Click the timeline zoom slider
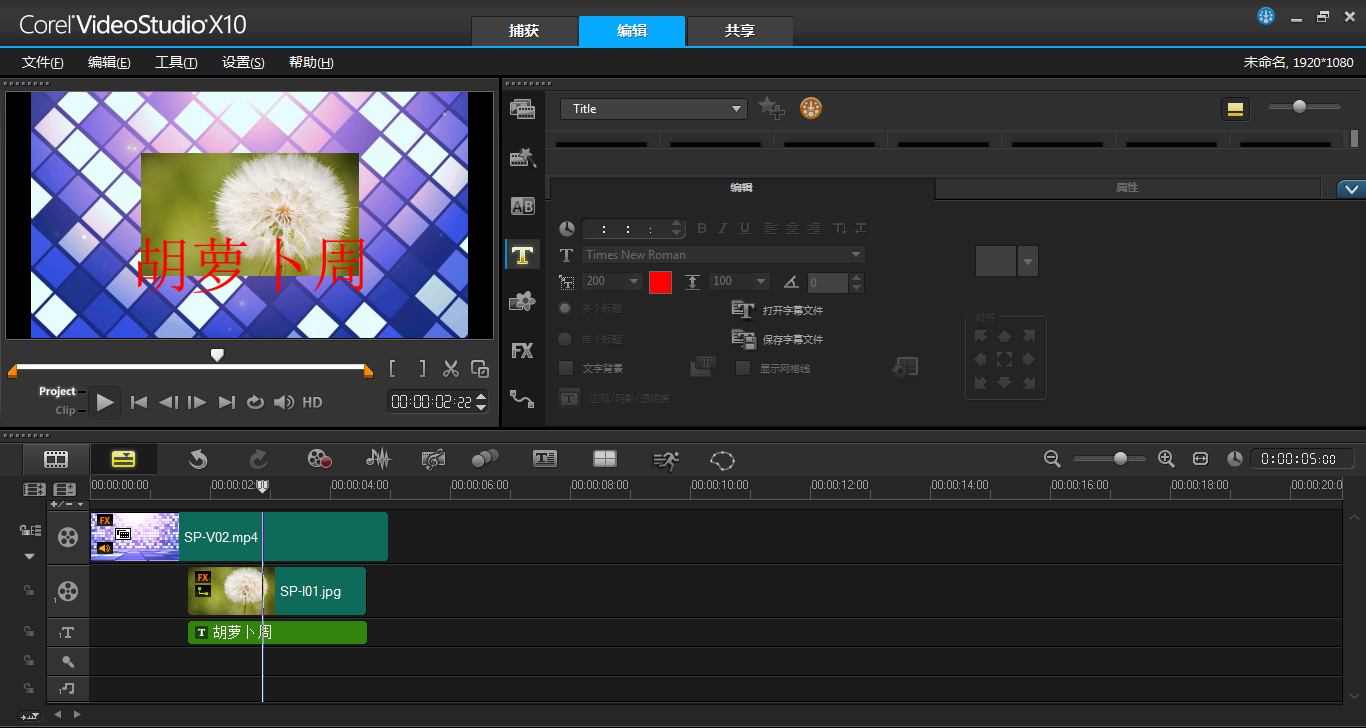 click(1120, 458)
